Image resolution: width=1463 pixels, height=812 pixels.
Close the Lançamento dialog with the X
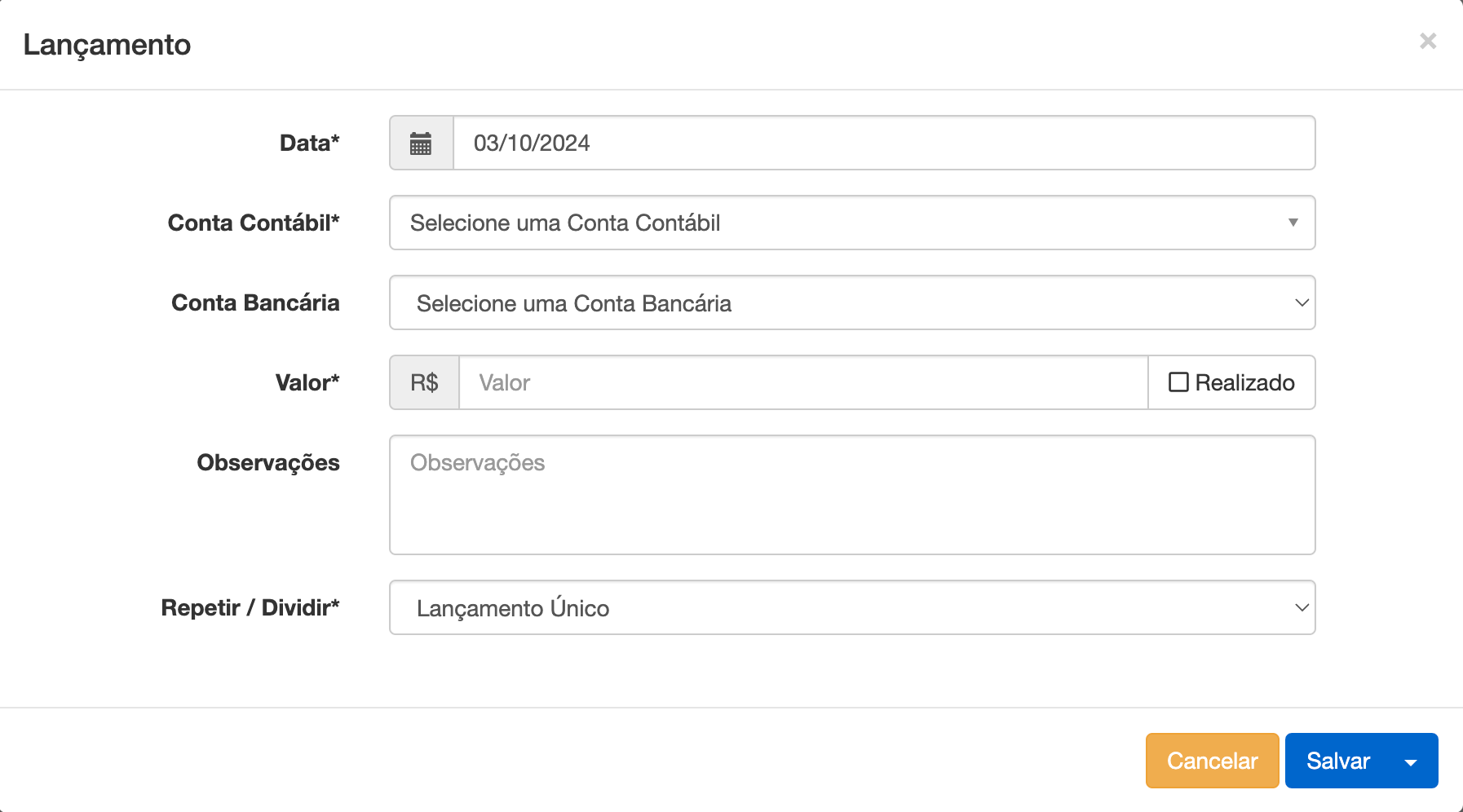[x=1427, y=41]
